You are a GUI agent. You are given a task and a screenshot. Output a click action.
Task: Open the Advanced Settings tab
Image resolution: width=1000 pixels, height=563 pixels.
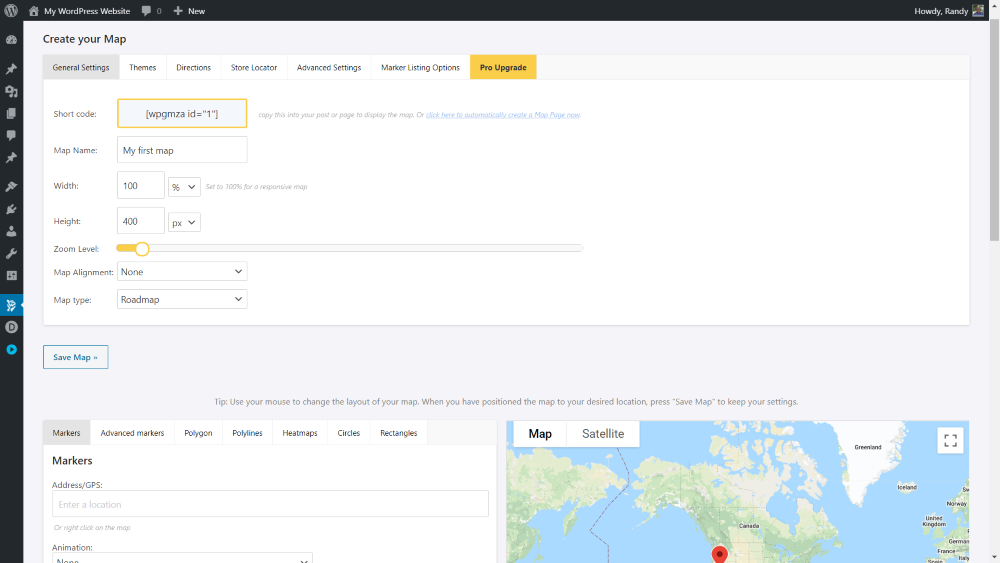[x=329, y=67]
